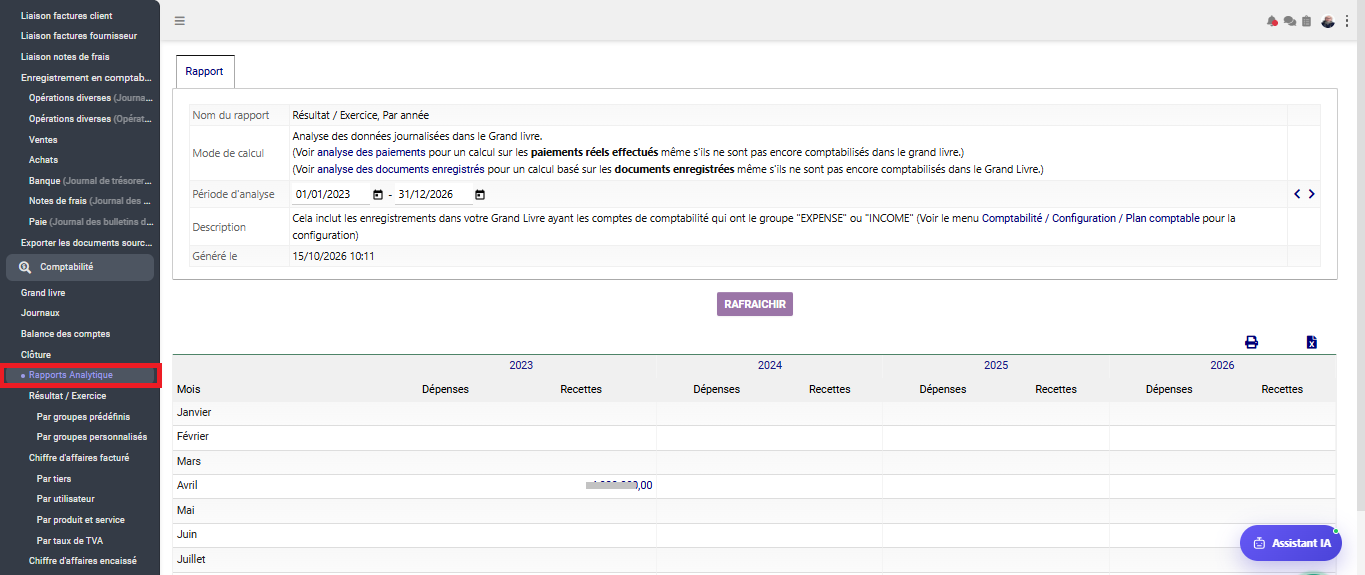Click the Janvier row label
1365x575 pixels.
pyautogui.click(x=194, y=412)
